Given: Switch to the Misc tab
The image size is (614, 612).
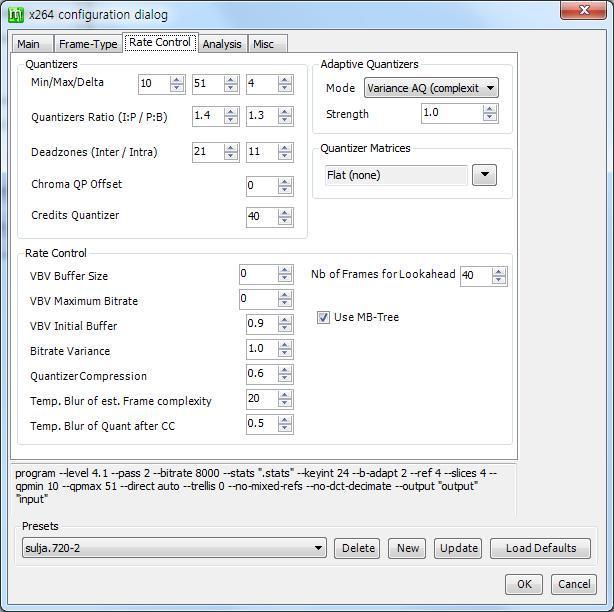Looking at the screenshot, I should point(267,44).
